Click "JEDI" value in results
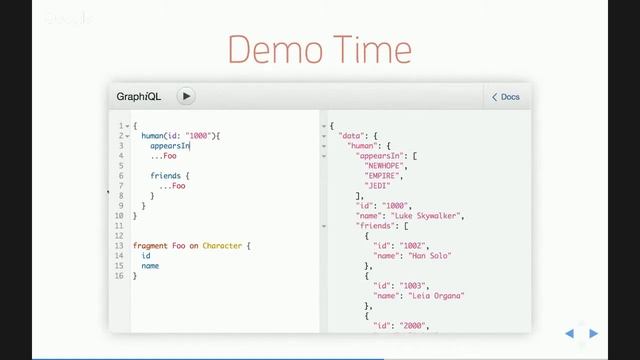The image size is (640, 360). [378, 186]
